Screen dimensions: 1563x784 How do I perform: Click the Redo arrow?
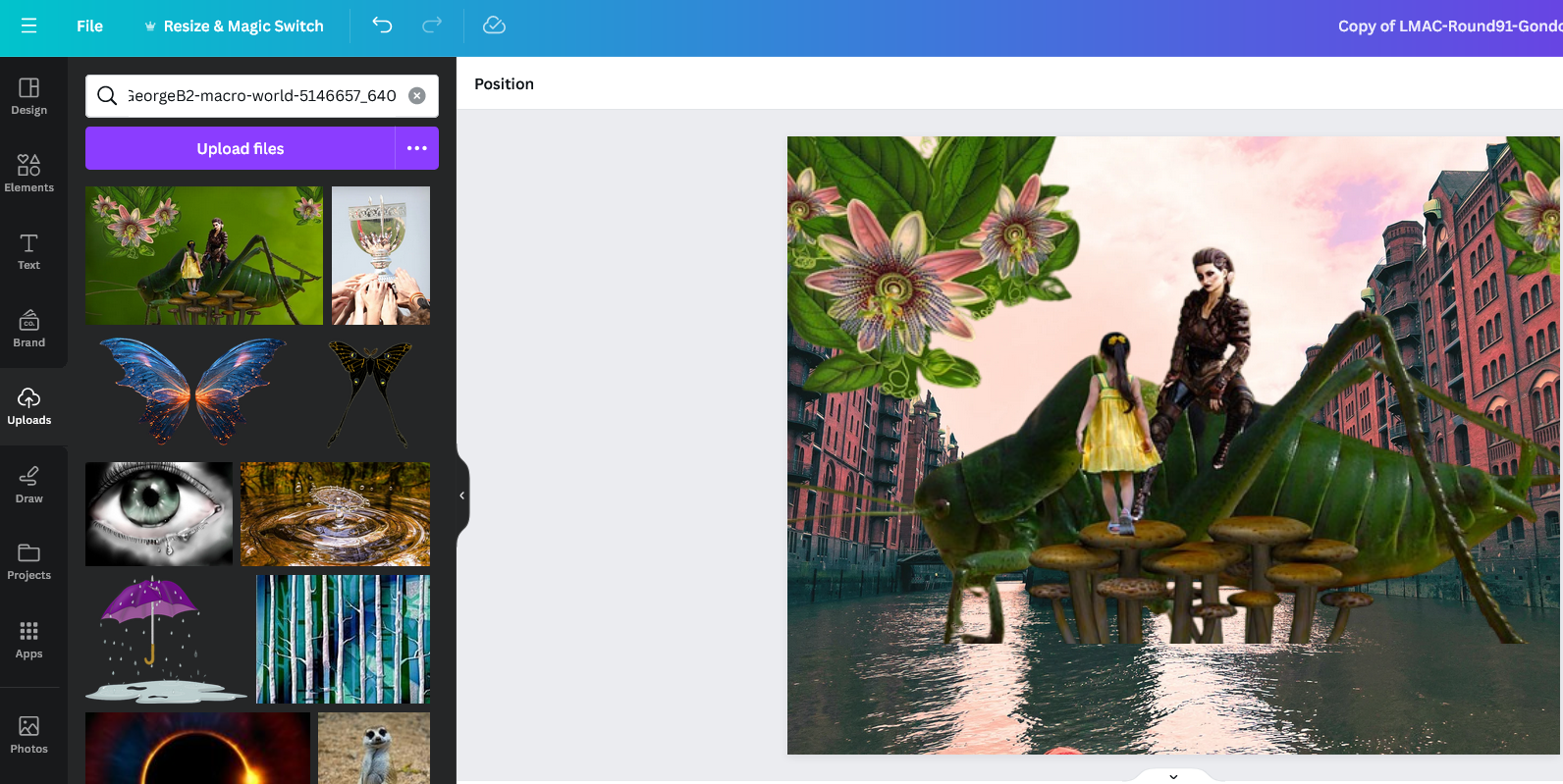[432, 26]
